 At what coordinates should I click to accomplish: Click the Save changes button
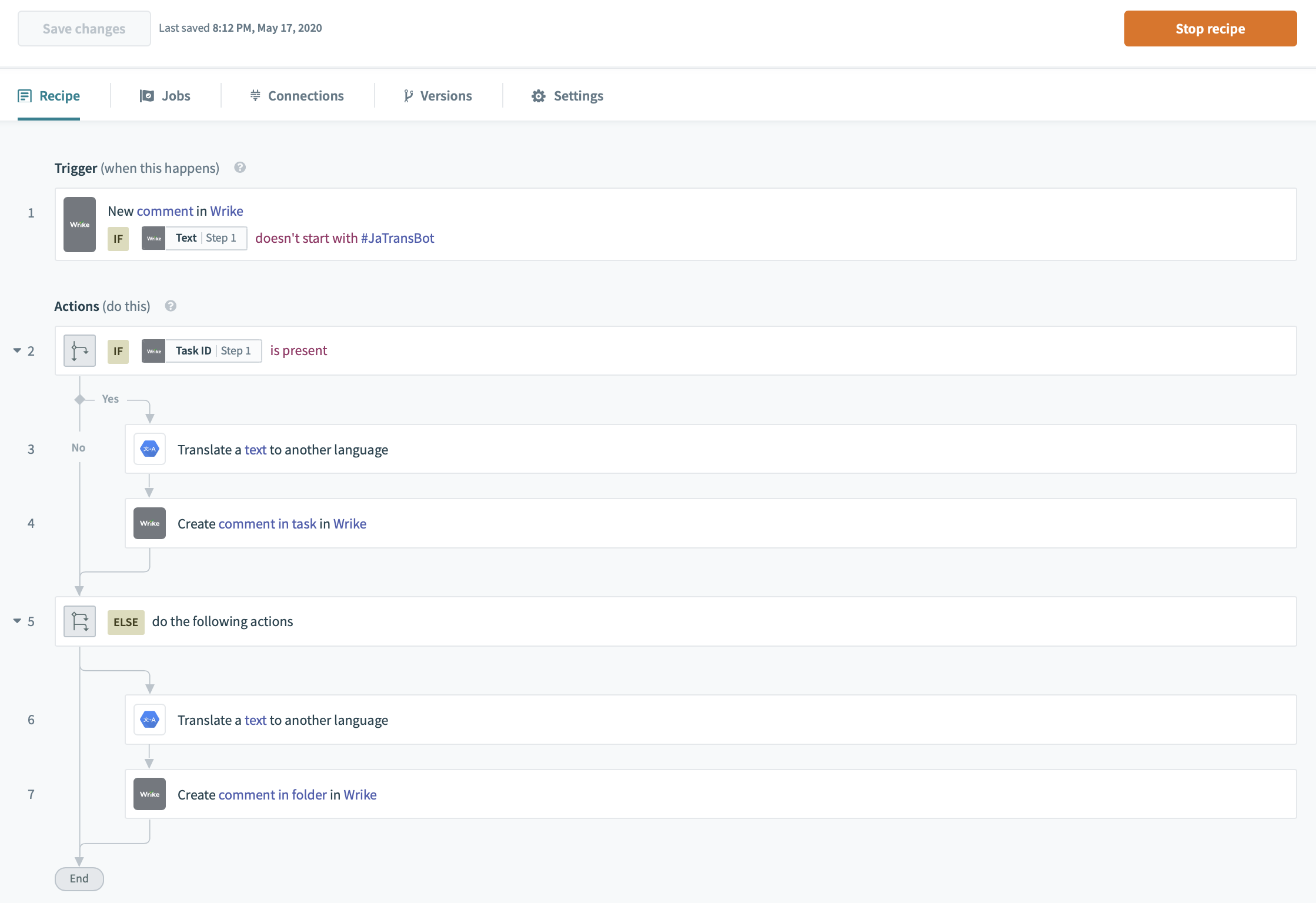pyautogui.click(x=84, y=28)
